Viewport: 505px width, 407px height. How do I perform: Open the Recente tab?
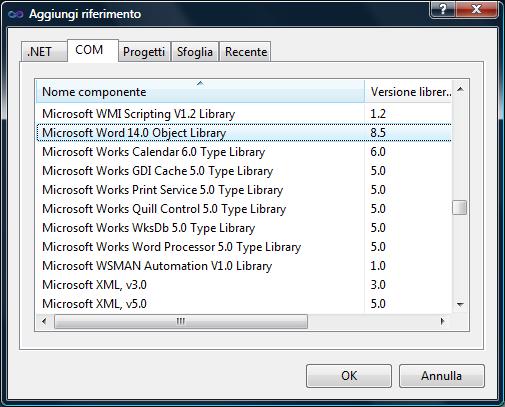coord(246,52)
